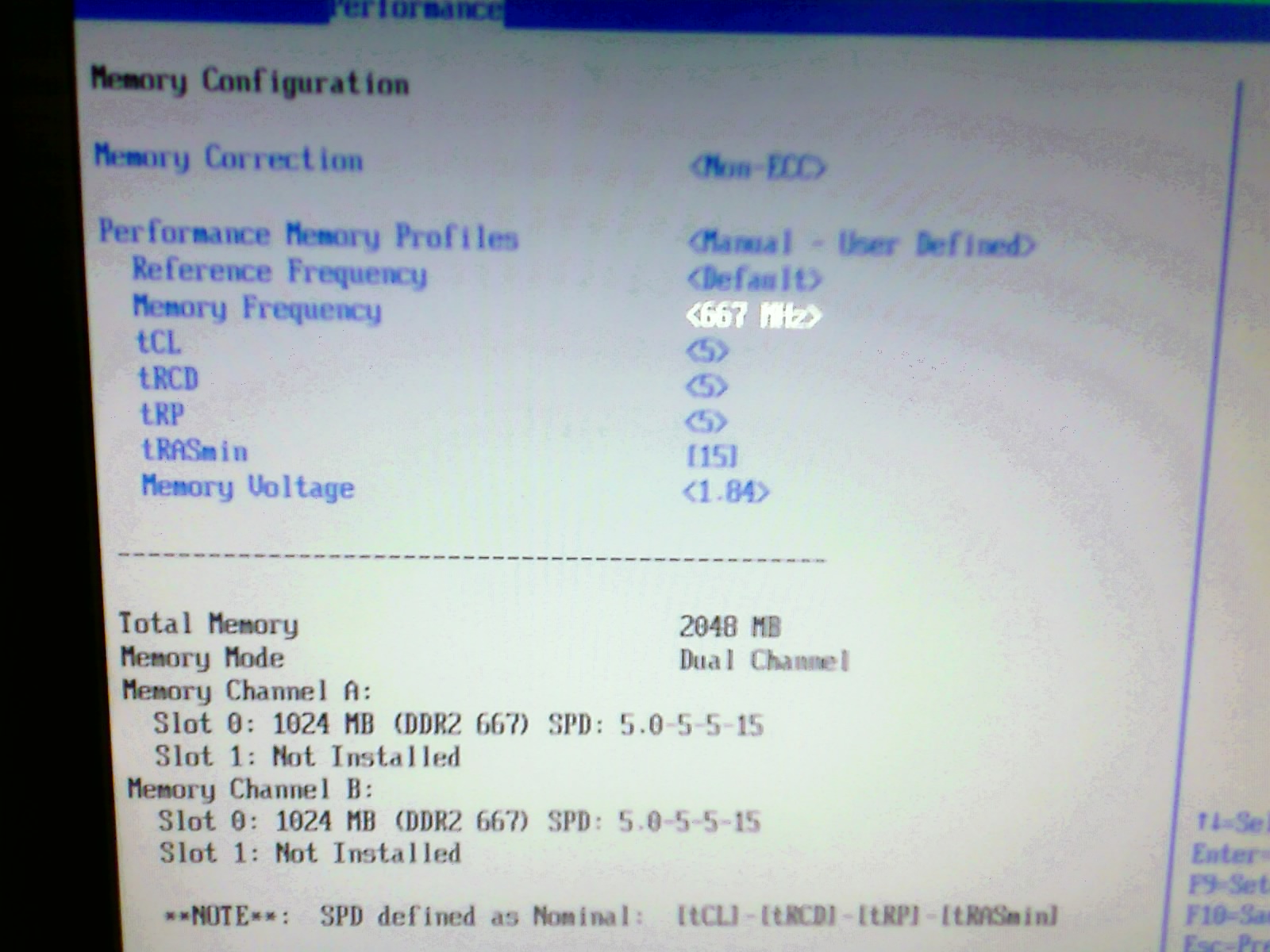The height and width of the screenshot is (952, 1270).
Task: Select the Performance tab at top
Action: pyautogui.click(x=417, y=10)
